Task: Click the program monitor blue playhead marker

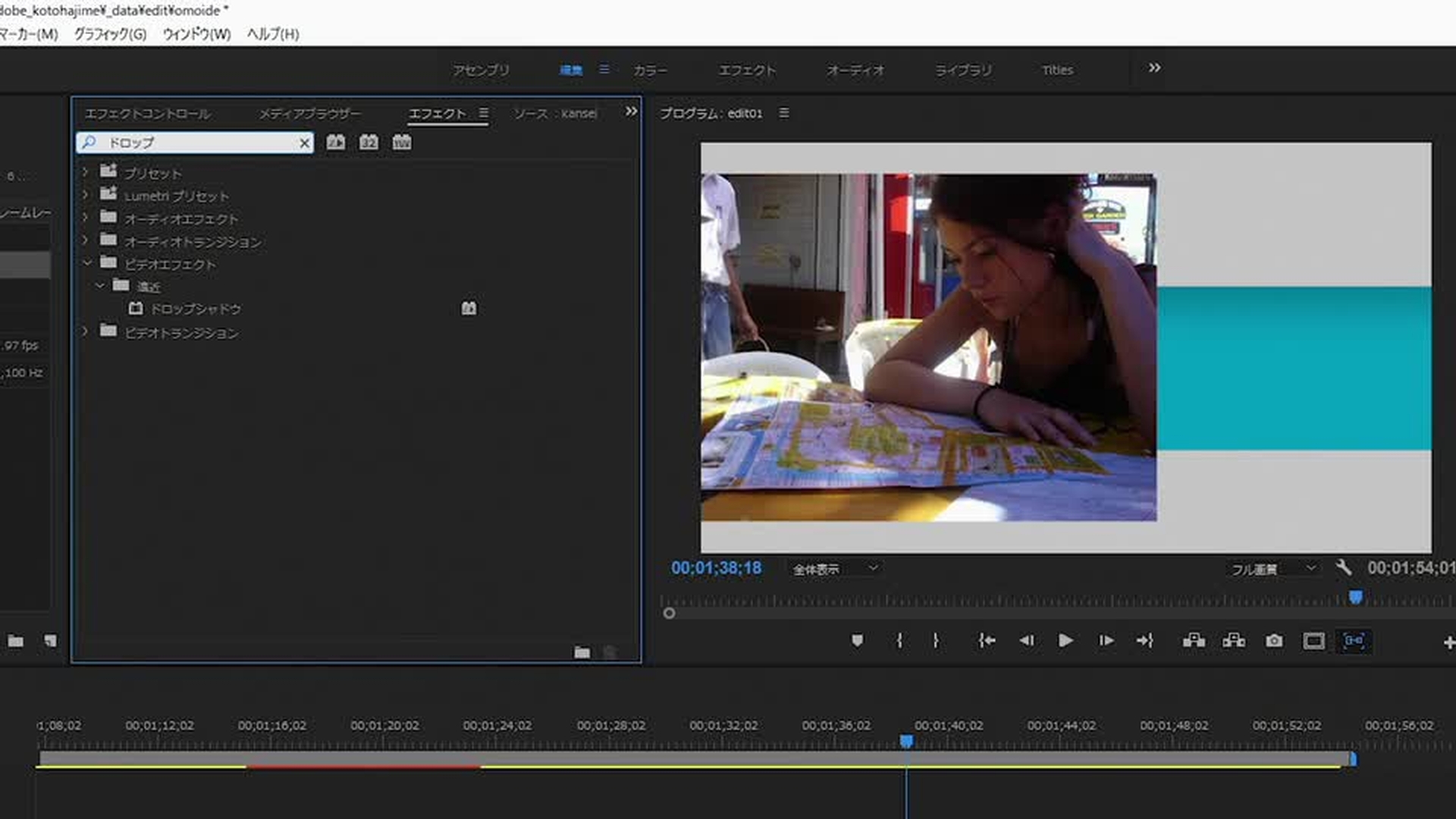Action: [x=1355, y=598]
